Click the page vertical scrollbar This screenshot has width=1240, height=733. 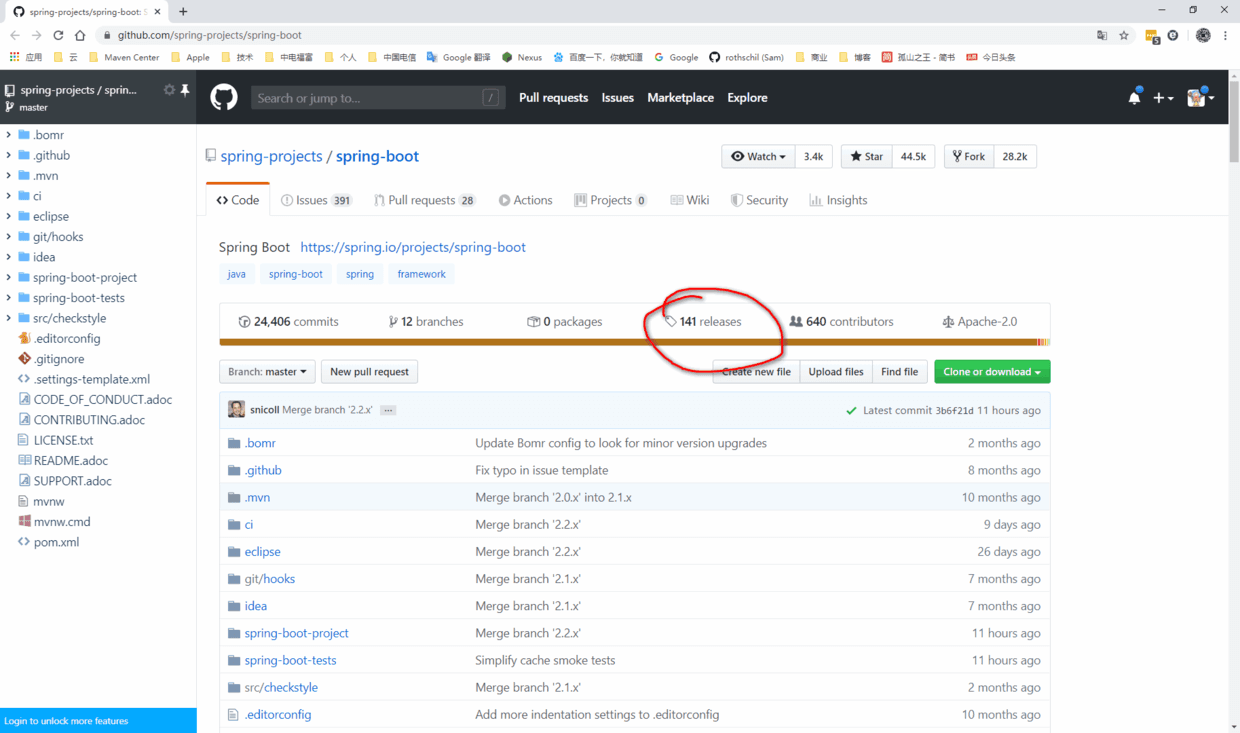click(1233, 120)
